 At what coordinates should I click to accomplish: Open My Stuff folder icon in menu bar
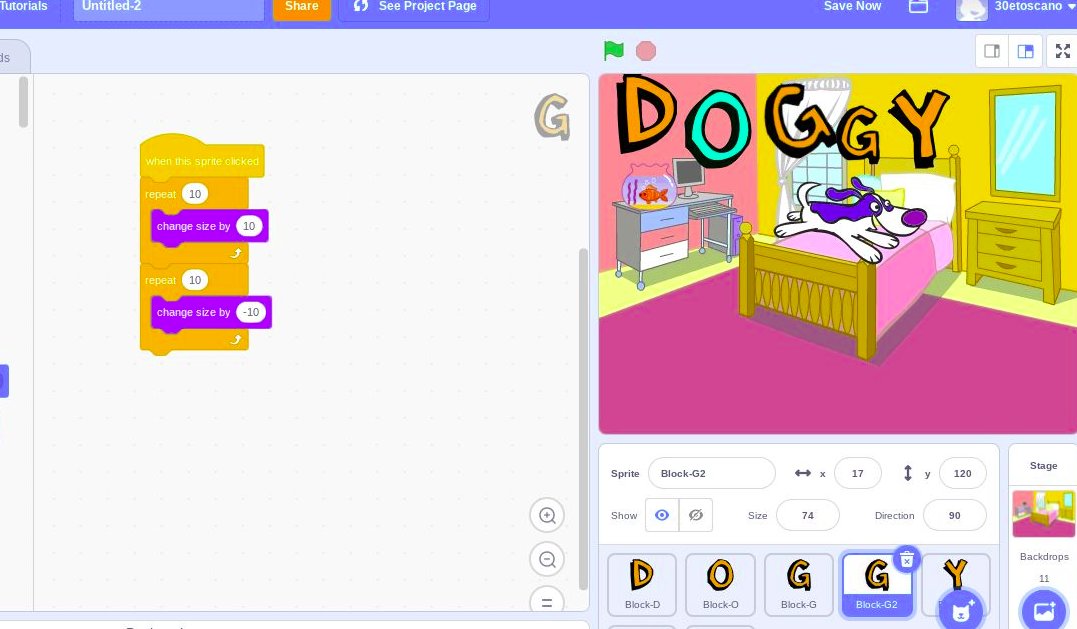pos(918,6)
